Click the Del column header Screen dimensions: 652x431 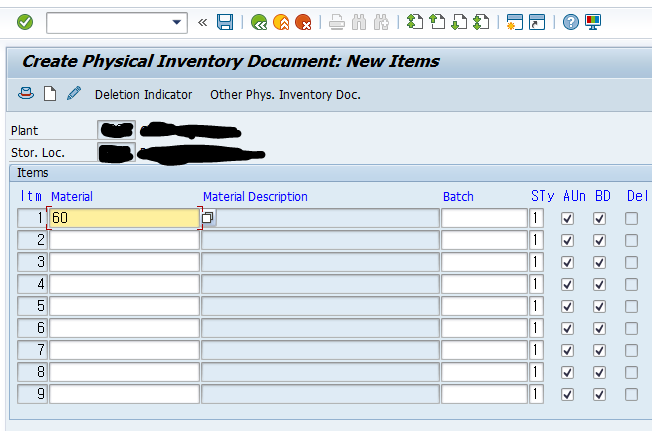(x=637, y=196)
